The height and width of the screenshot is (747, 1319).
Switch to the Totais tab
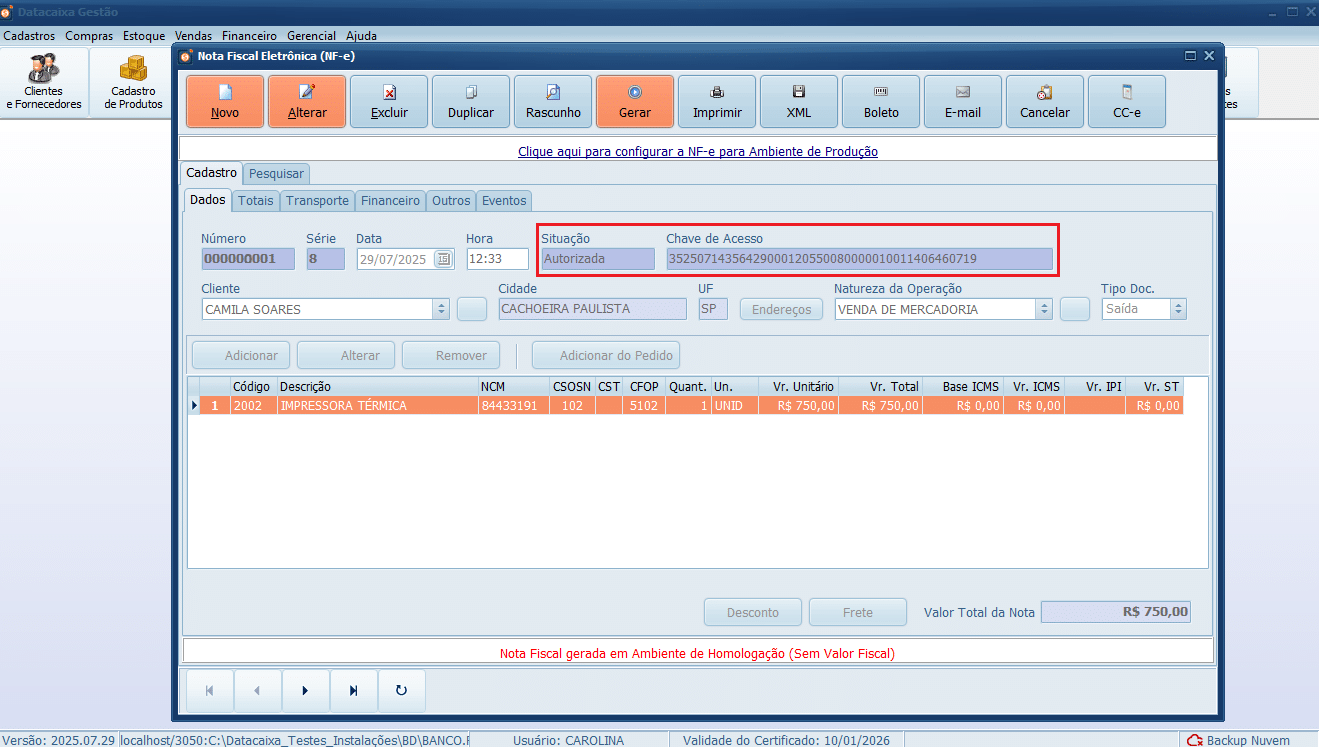click(256, 201)
